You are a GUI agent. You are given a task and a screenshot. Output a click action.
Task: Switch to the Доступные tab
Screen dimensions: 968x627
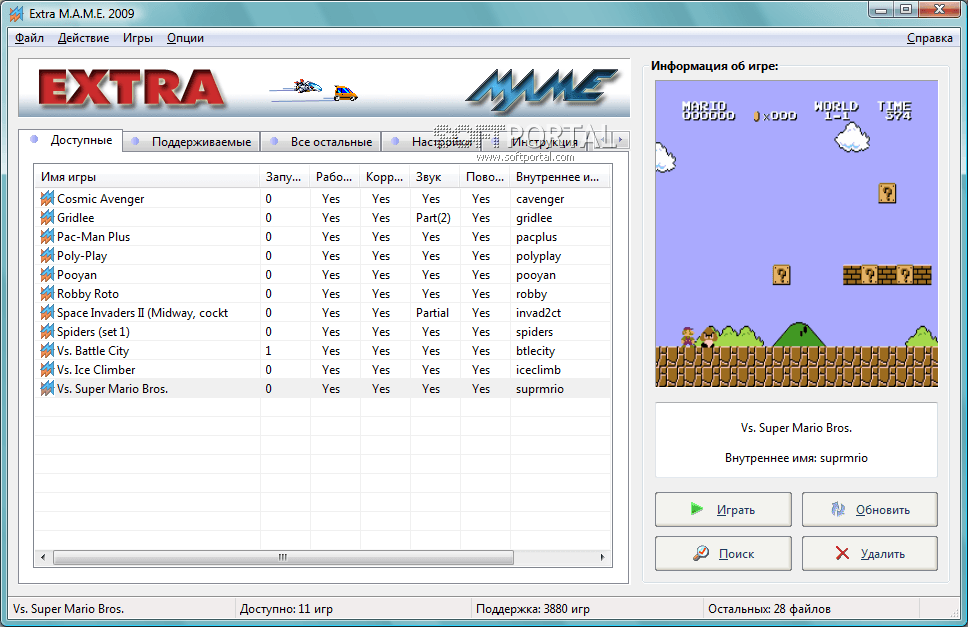click(71, 140)
